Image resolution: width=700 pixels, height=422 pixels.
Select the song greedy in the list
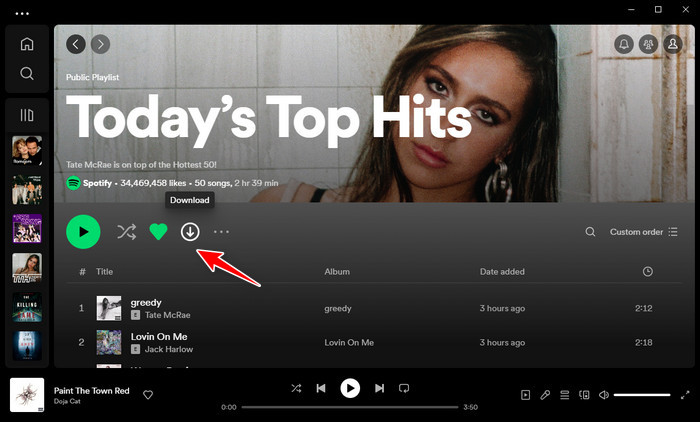146,302
